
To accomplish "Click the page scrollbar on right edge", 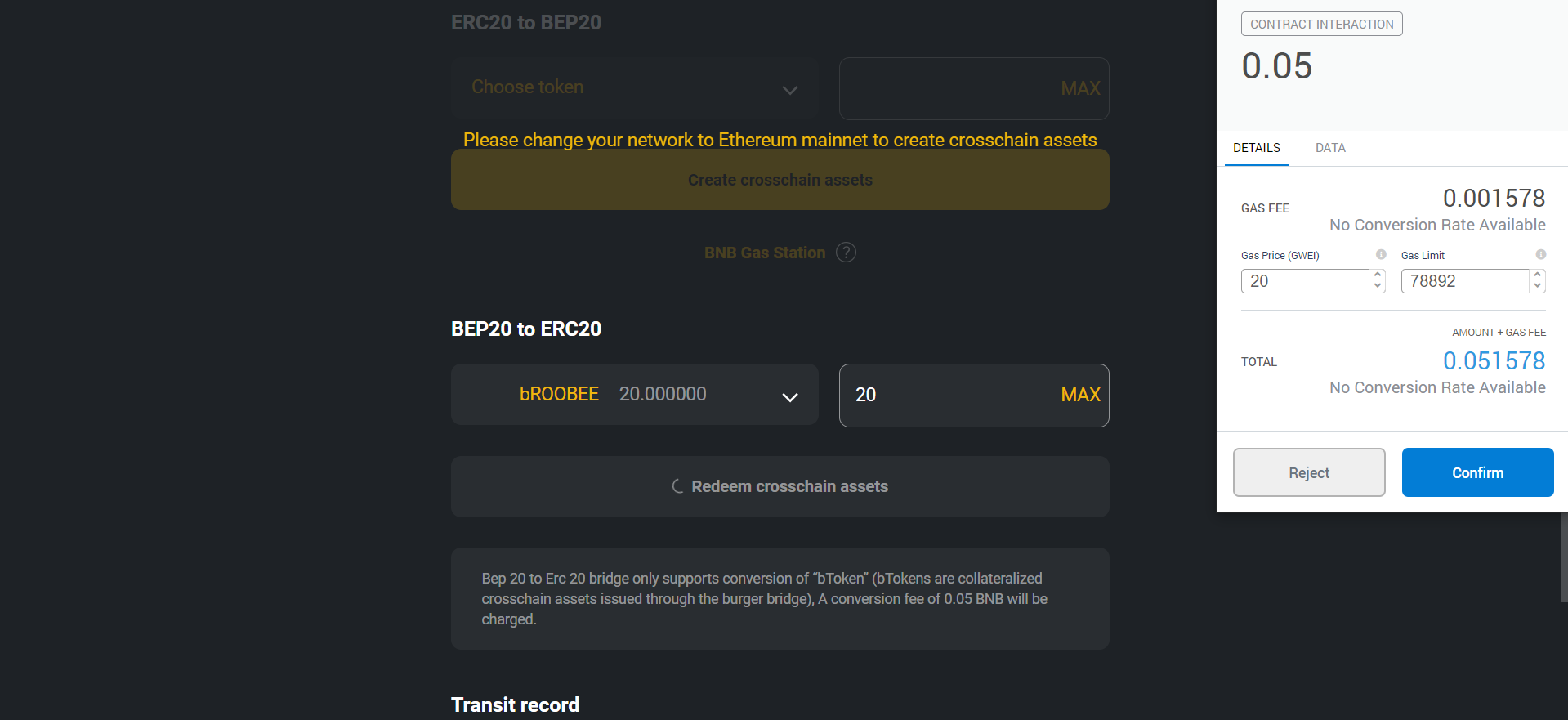I will [1564, 557].
